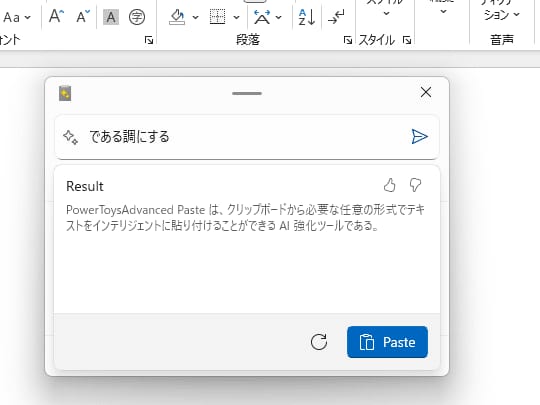Click the paragraph shading paint bucket
Image resolution: width=540 pixels, height=405 pixels.
[x=177, y=17]
